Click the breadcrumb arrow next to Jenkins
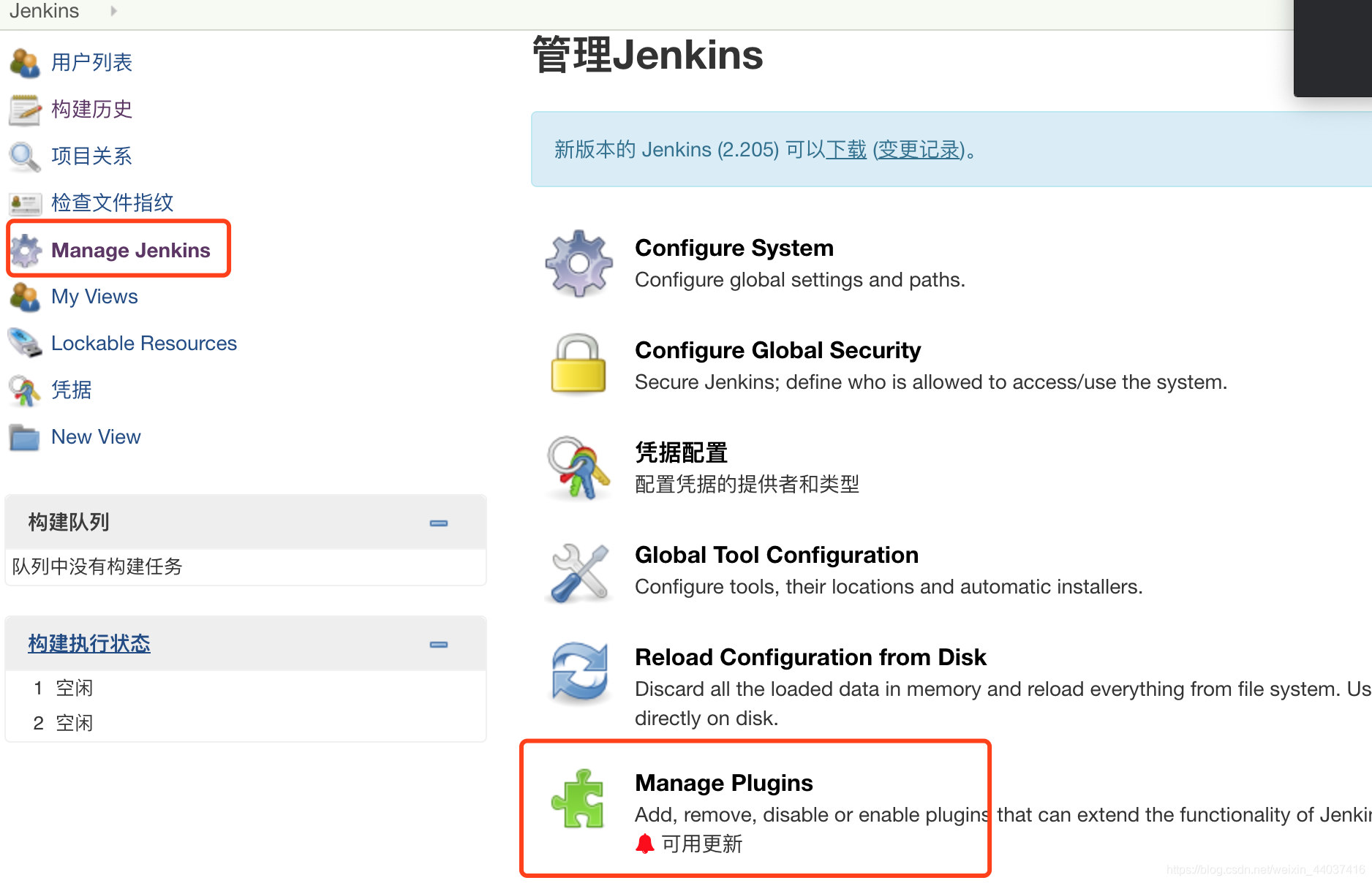Image resolution: width=1372 pixels, height=883 pixels. pos(113,11)
